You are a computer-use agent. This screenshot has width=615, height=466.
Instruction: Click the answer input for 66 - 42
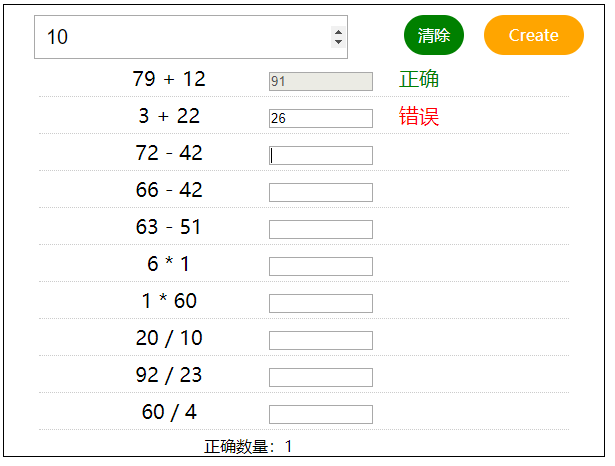[320, 192]
